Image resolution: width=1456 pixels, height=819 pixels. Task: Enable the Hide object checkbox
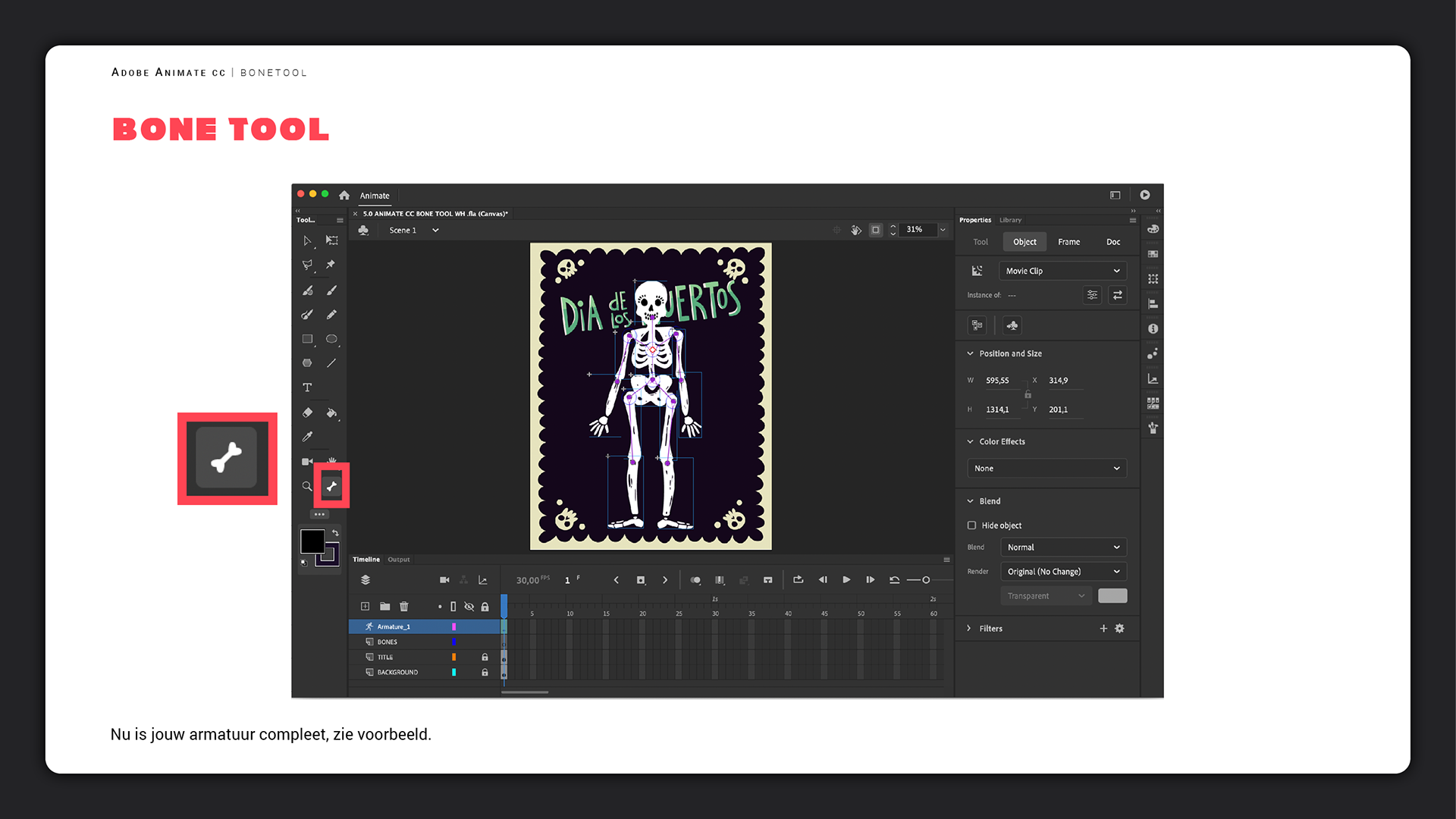point(971,526)
